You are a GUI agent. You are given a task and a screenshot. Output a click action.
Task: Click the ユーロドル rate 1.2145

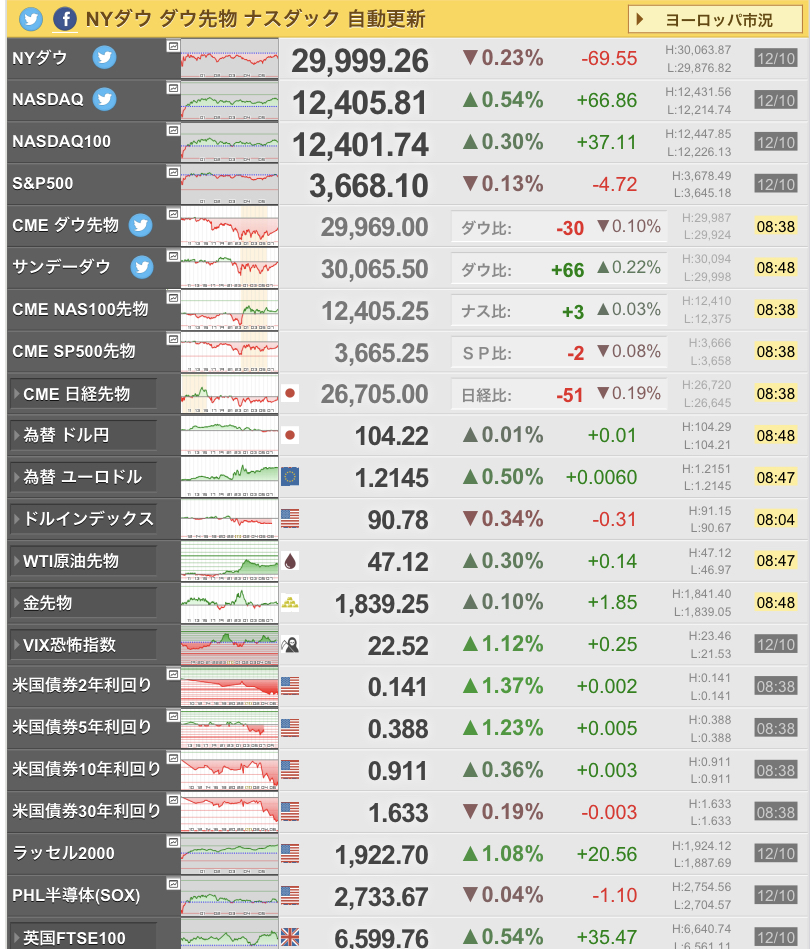click(x=392, y=478)
